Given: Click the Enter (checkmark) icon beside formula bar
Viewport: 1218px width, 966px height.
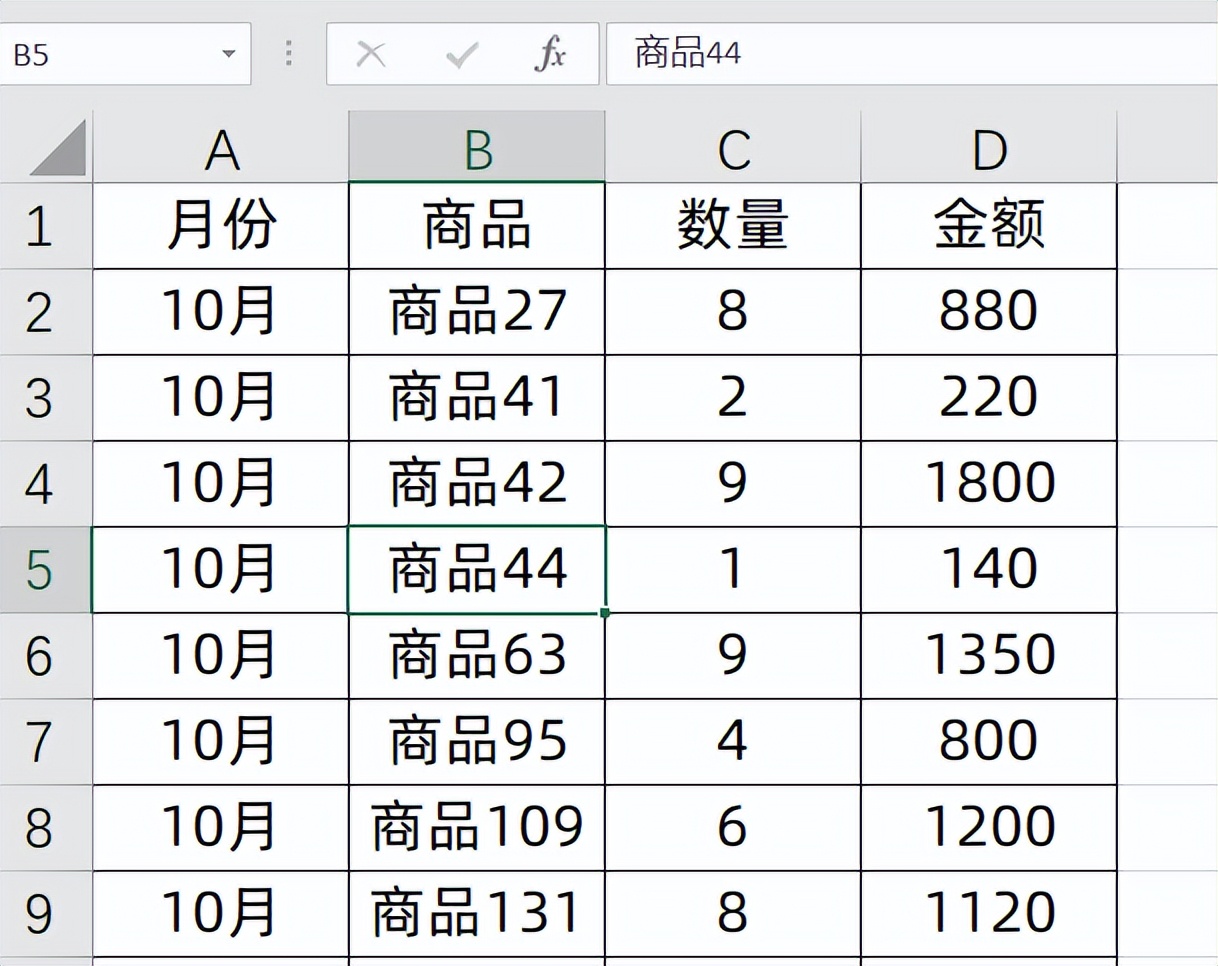Looking at the screenshot, I should (x=460, y=54).
